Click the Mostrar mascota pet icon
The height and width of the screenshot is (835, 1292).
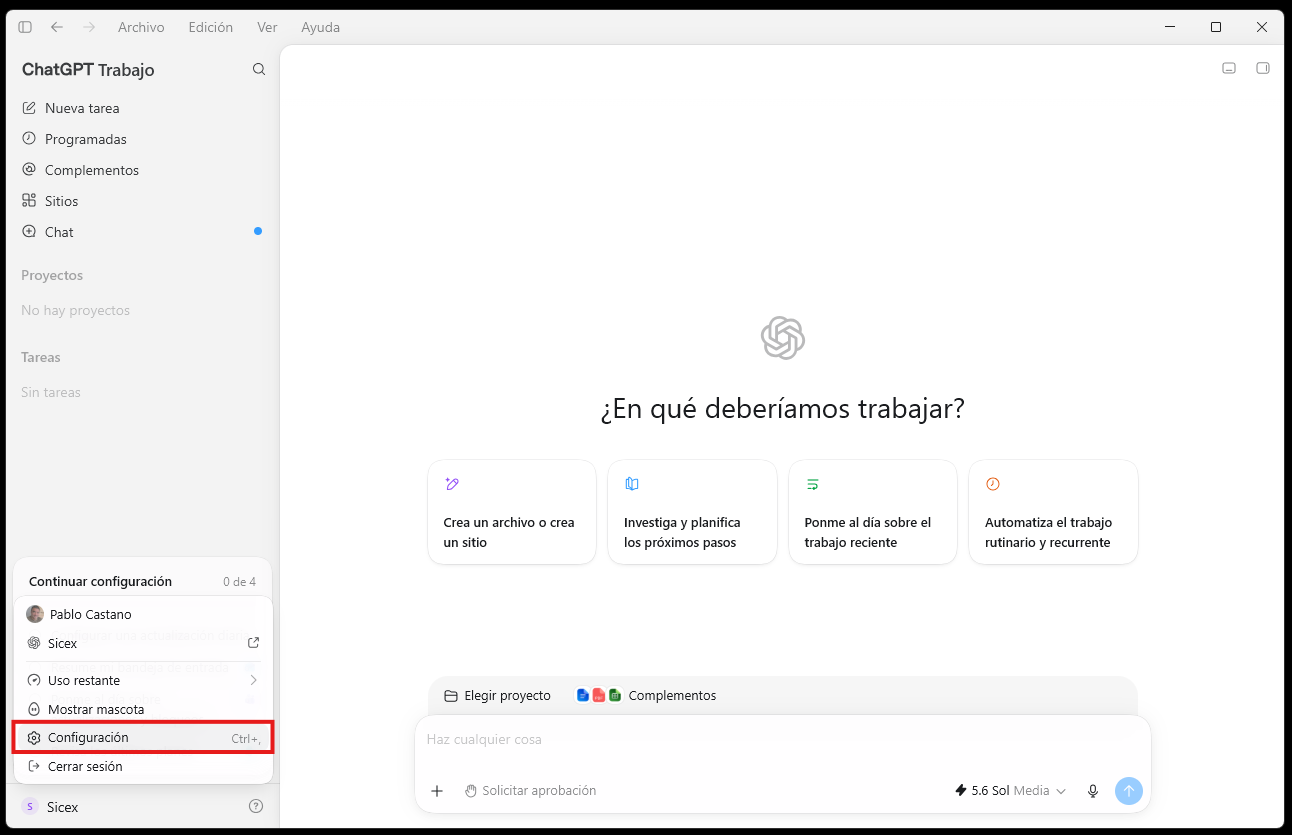(34, 709)
